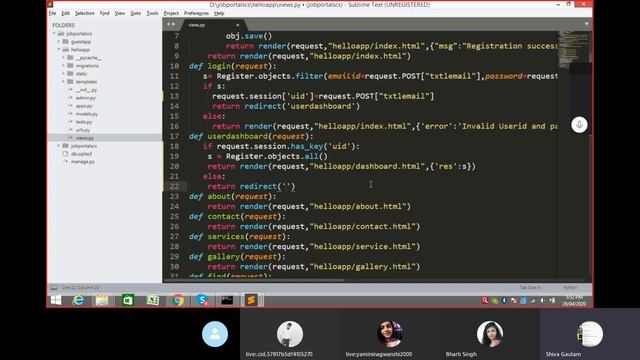Select views.py in sidebar
640x360 pixels.
tap(105, 138)
